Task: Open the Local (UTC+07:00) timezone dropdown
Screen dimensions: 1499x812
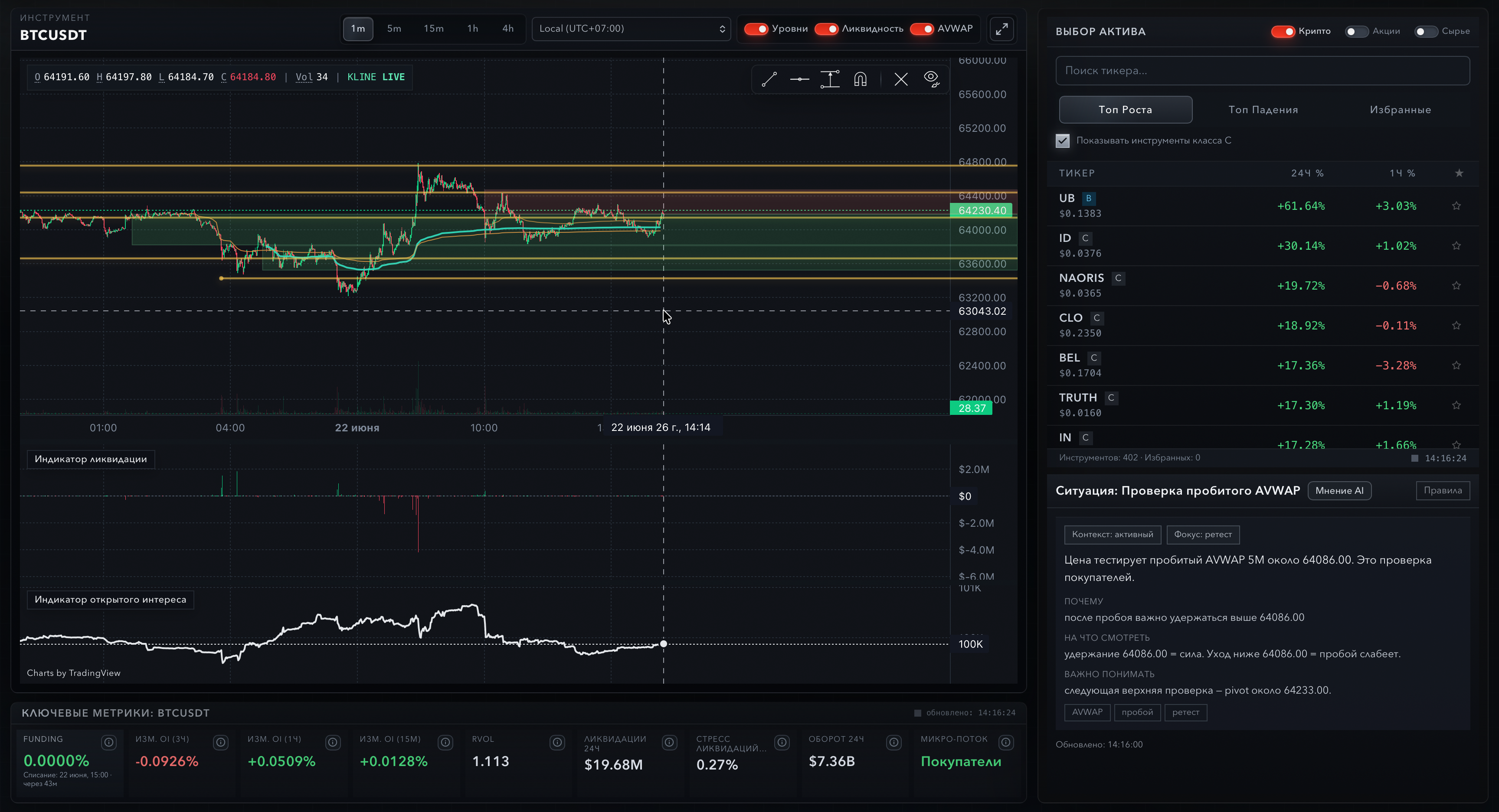Action: (632, 29)
